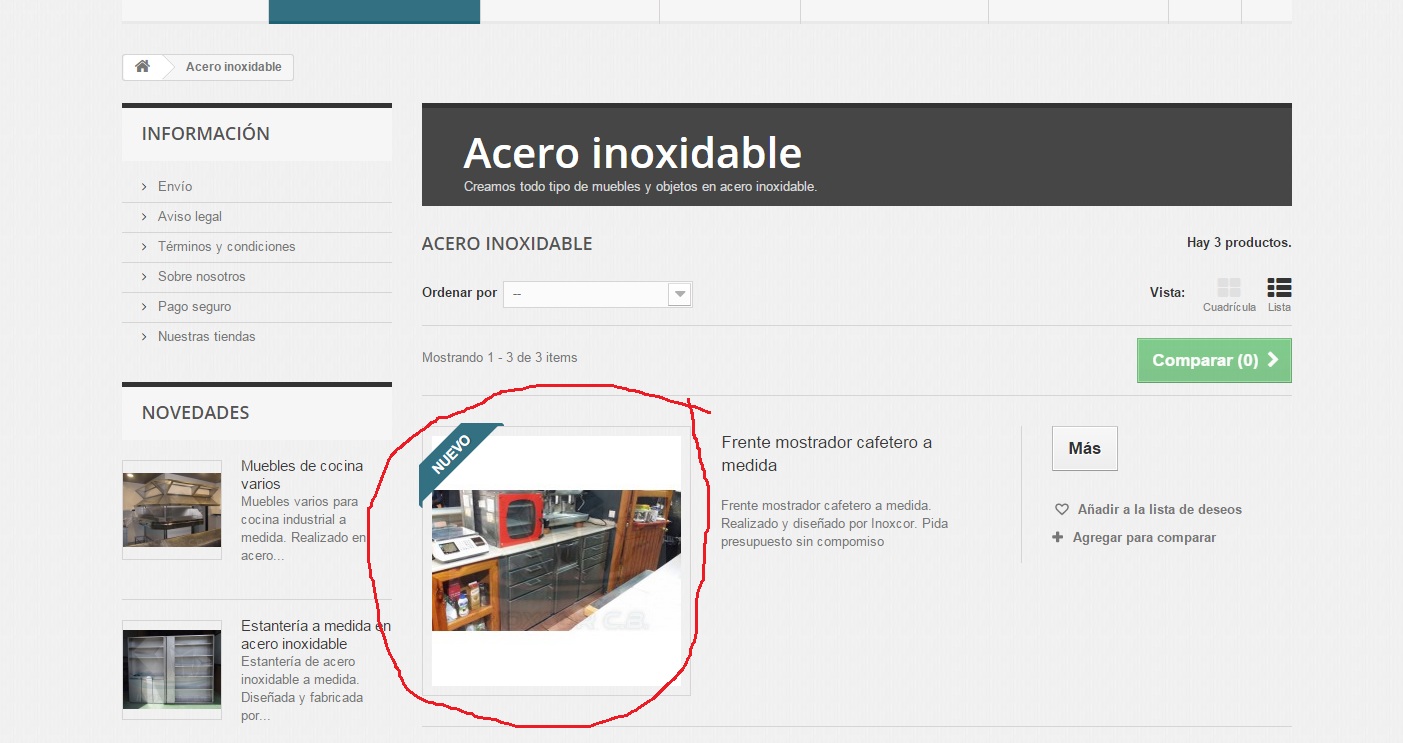The height and width of the screenshot is (743, 1403).
Task: Click 'Mostrando 1 - 3 de 3 items' text
Action: pos(500,358)
